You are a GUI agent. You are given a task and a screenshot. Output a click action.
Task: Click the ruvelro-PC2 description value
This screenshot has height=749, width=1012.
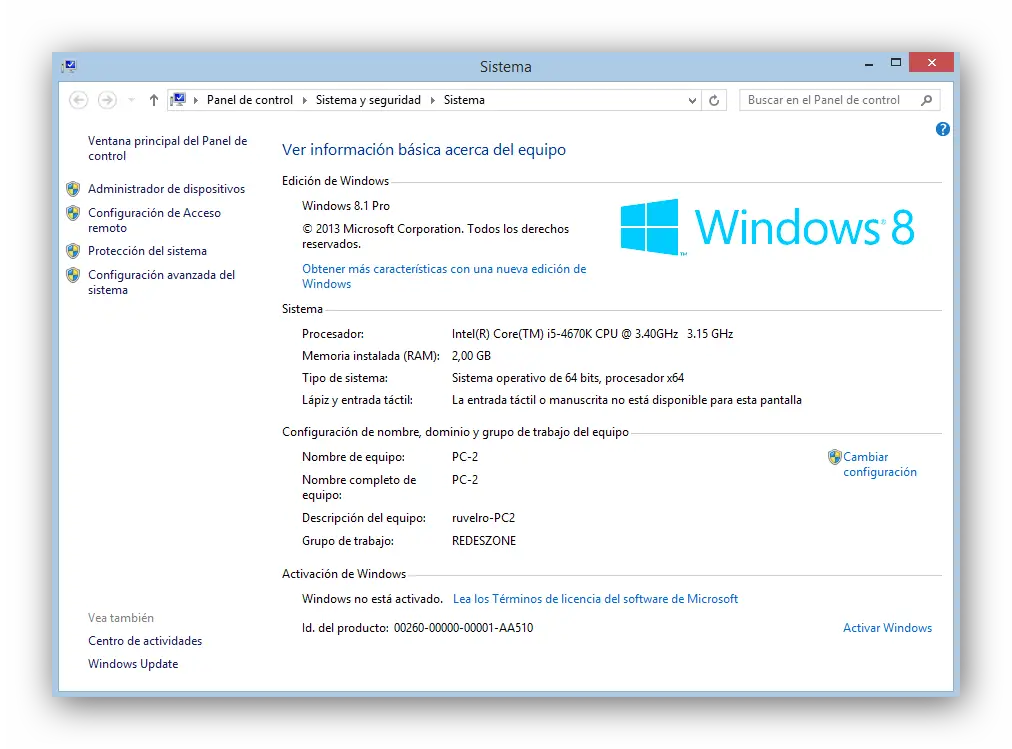(x=483, y=518)
